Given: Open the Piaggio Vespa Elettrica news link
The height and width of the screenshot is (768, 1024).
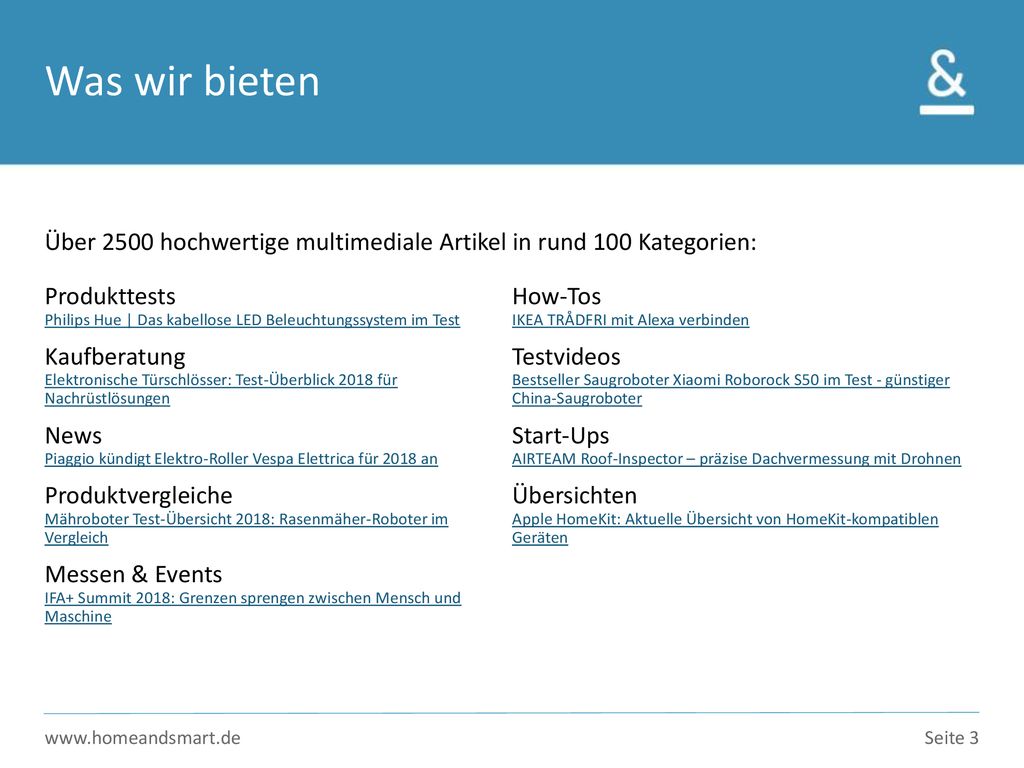Looking at the screenshot, I should click(x=241, y=459).
